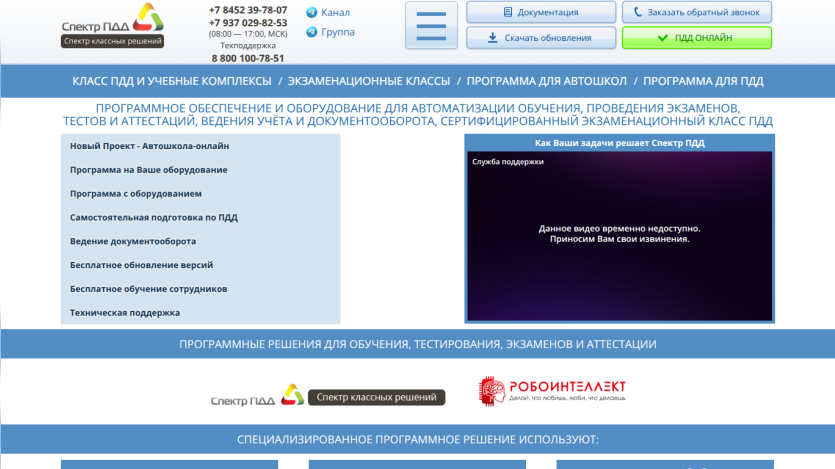
Task: Select Ведение документооборота item
Action: 133,241
